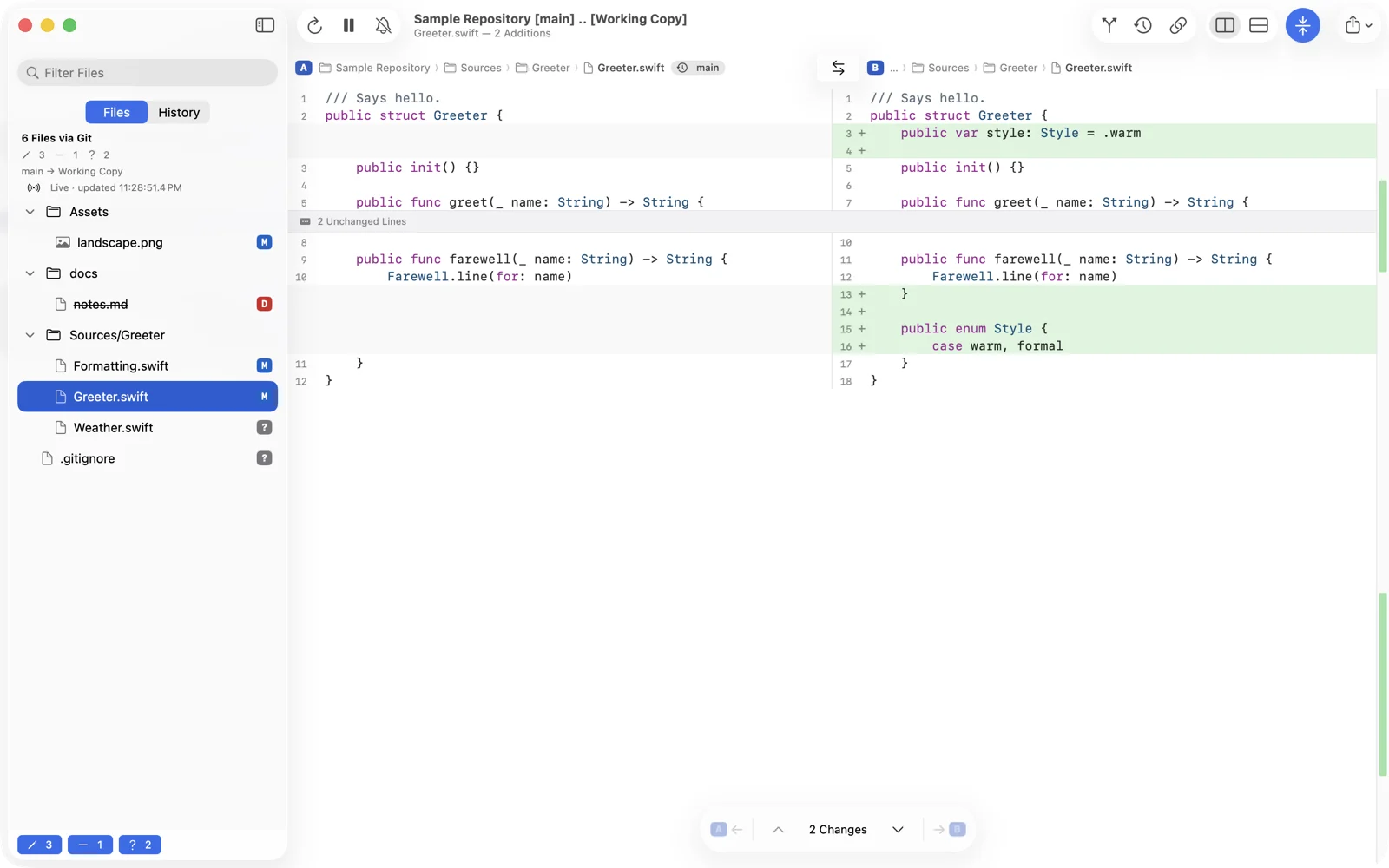Viewport: 1389px width, 868px height.
Task: Collapse the docs folder chevron
Action: [x=30, y=273]
